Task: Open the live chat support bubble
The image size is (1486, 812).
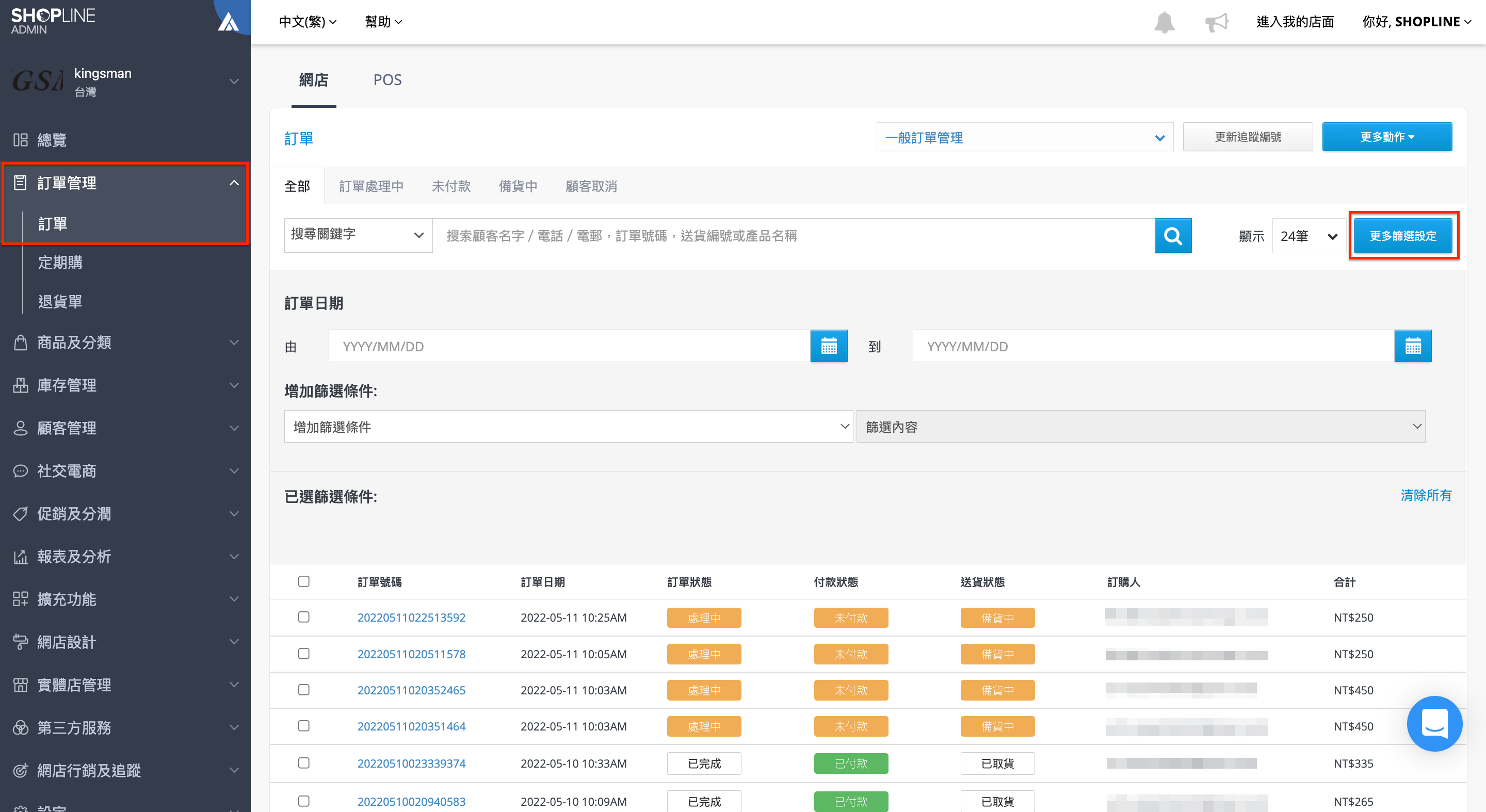Action: click(x=1434, y=723)
